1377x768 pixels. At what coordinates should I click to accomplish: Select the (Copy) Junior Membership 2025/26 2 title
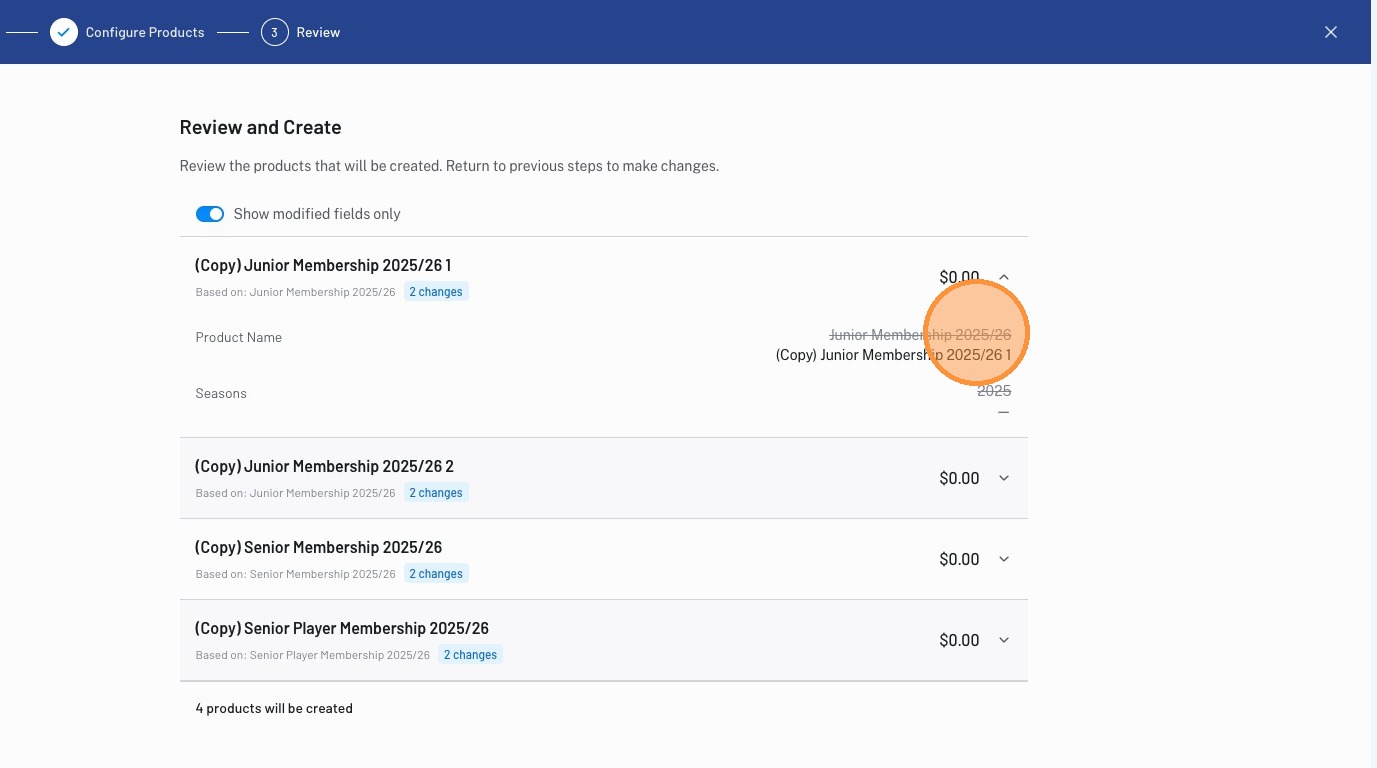tap(324, 467)
